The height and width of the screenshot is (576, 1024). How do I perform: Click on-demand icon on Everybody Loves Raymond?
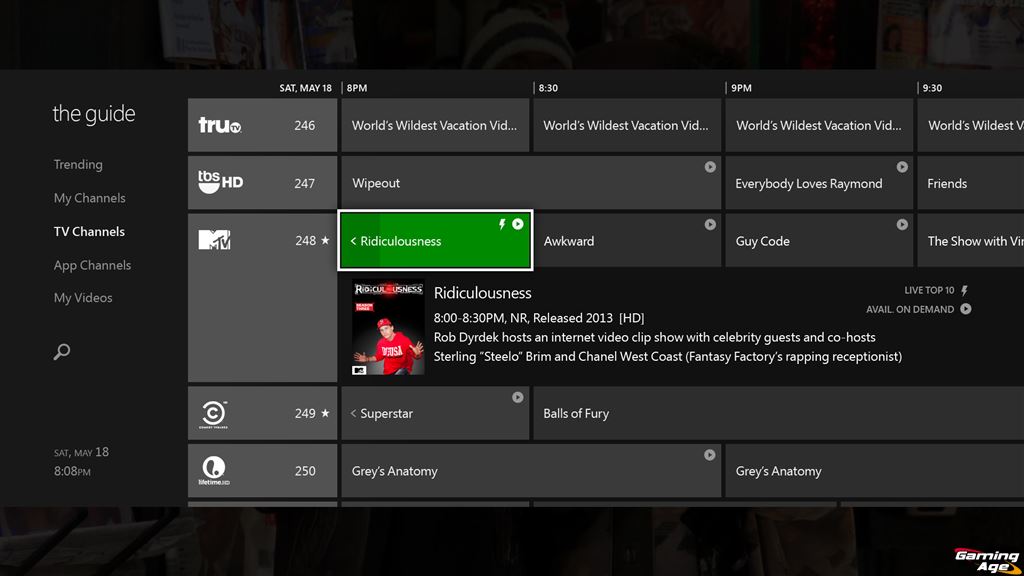(902, 167)
